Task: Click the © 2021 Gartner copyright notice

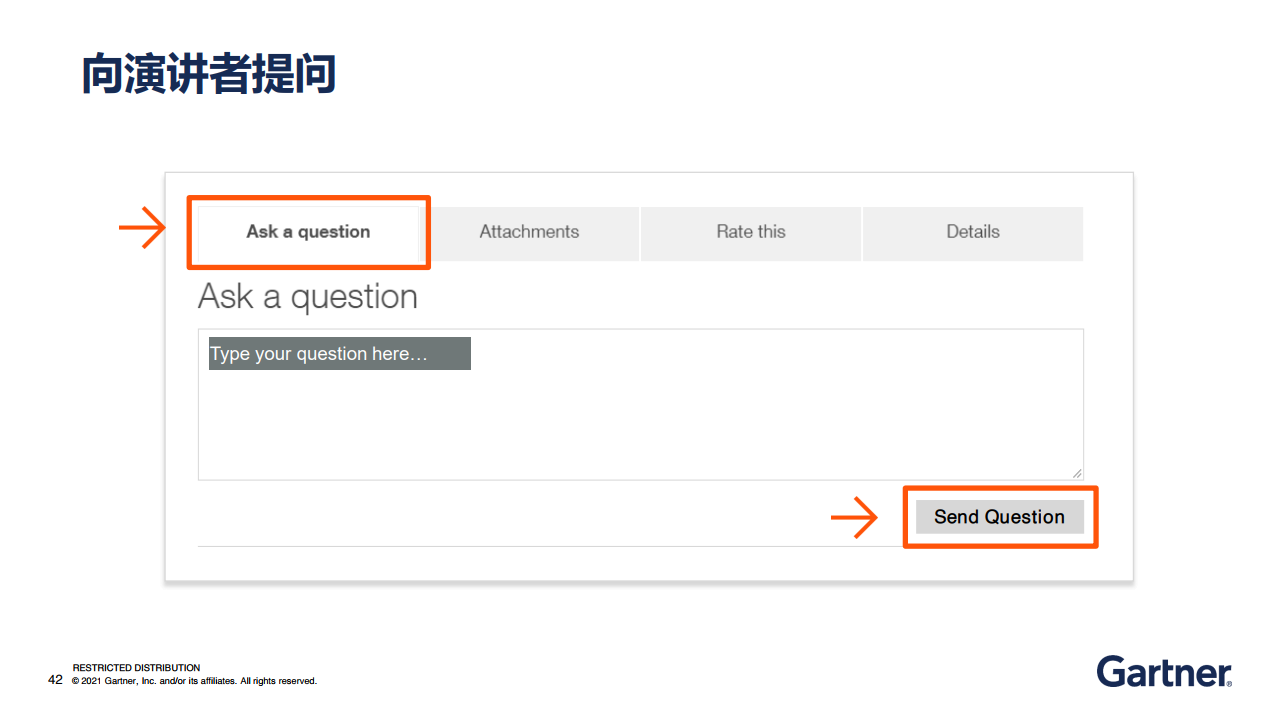Action: pos(194,681)
